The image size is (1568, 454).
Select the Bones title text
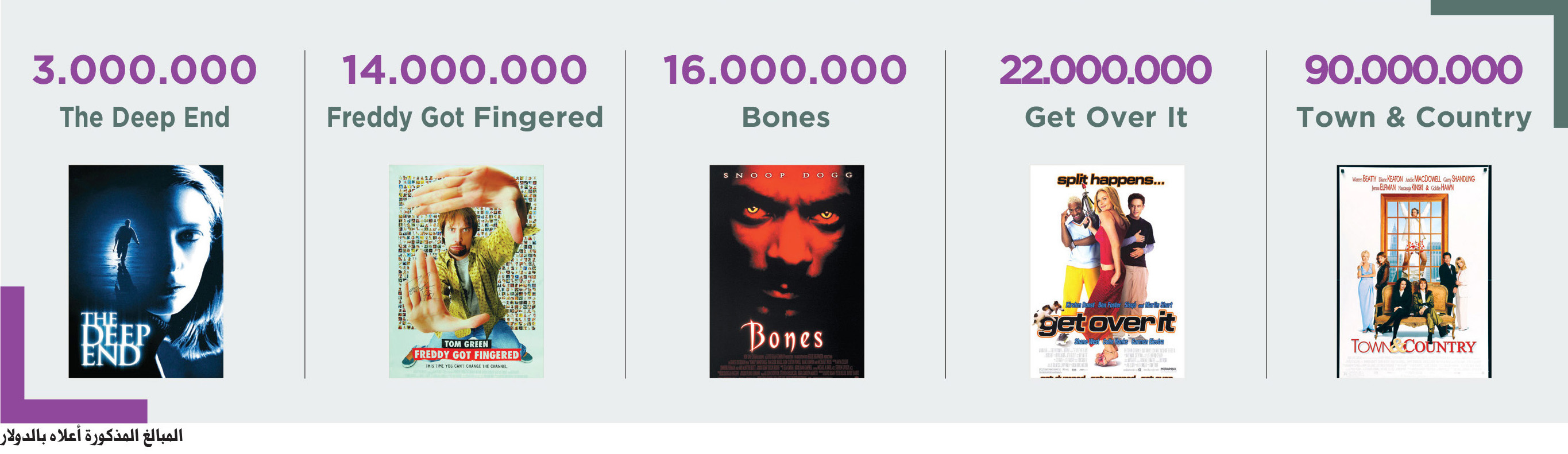click(x=786, y=117)
